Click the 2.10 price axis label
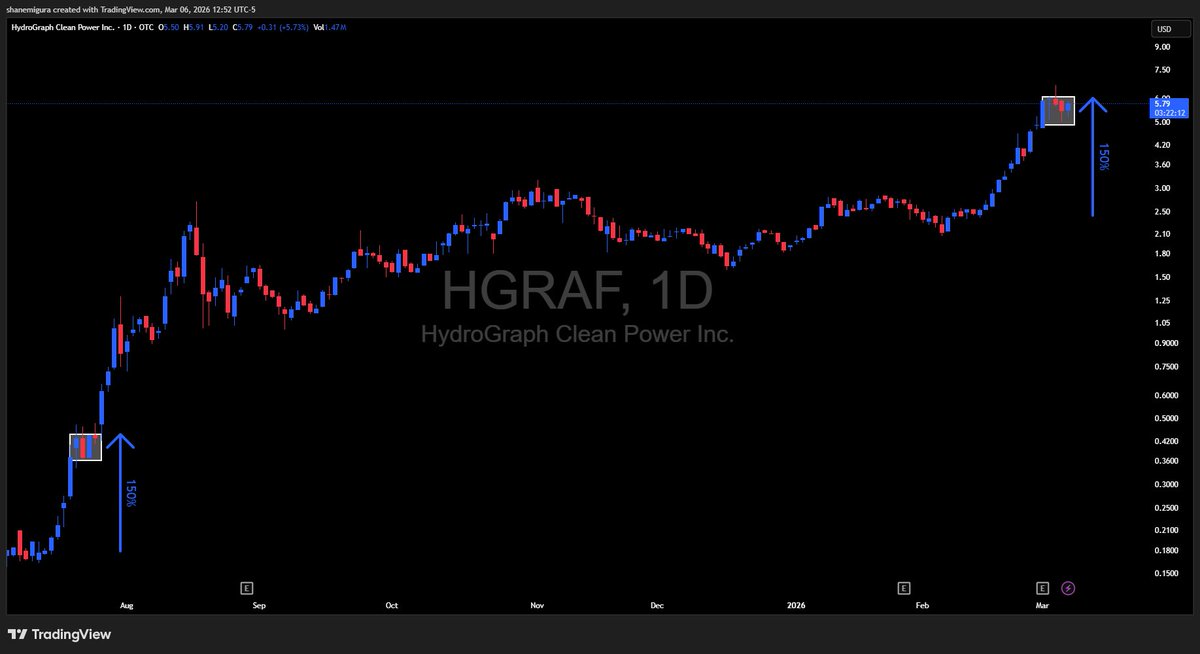 tap(1162, 234)
